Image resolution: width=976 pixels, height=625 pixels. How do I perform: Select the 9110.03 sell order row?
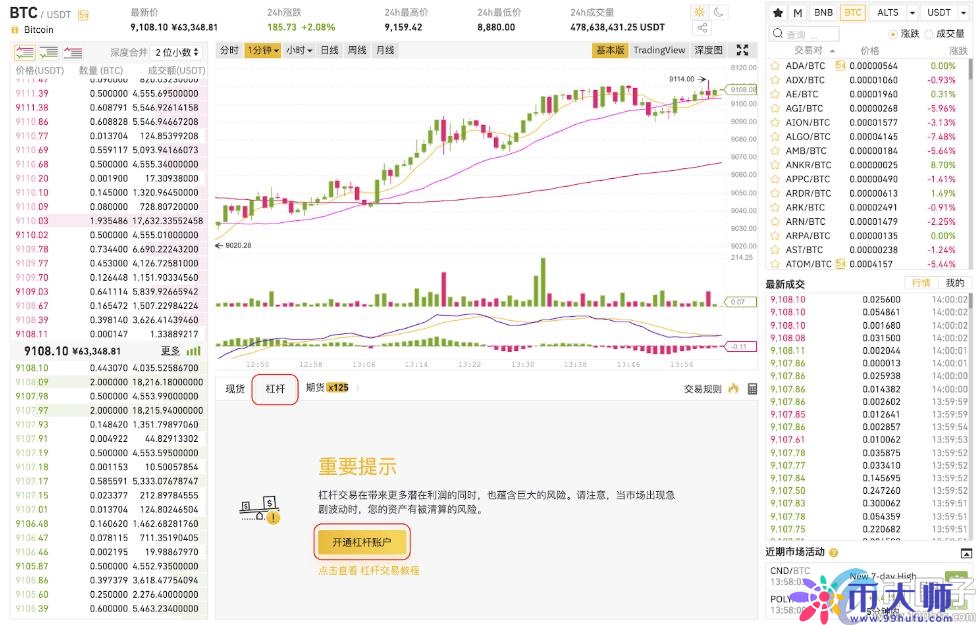tap(110, 220)
